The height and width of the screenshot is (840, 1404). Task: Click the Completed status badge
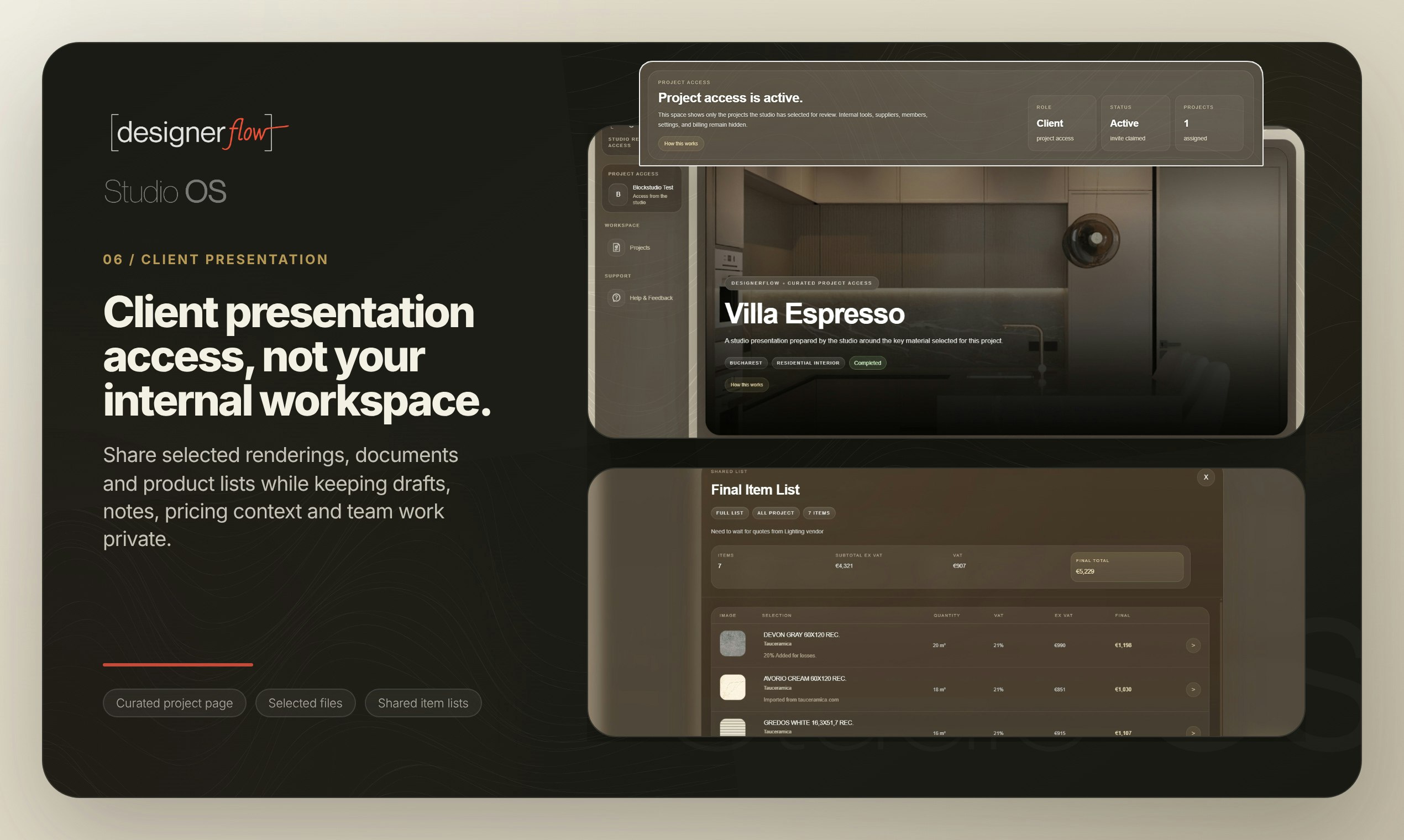click(867, 363)
